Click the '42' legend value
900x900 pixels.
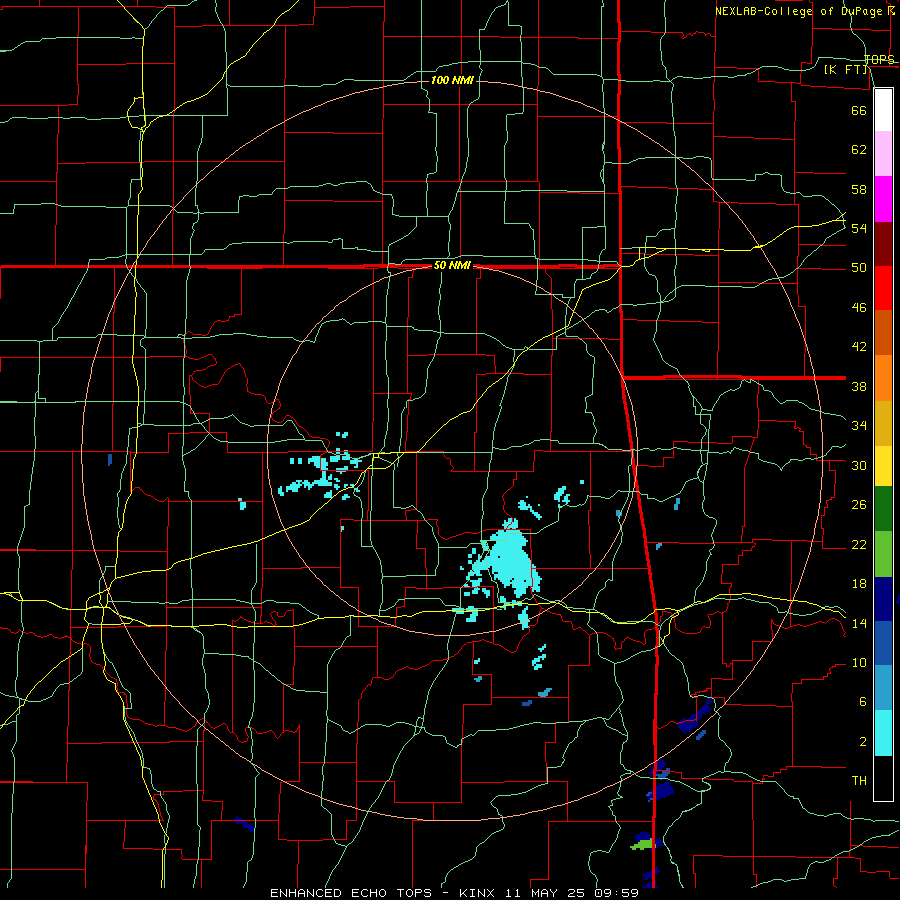(x=859, y=347)
